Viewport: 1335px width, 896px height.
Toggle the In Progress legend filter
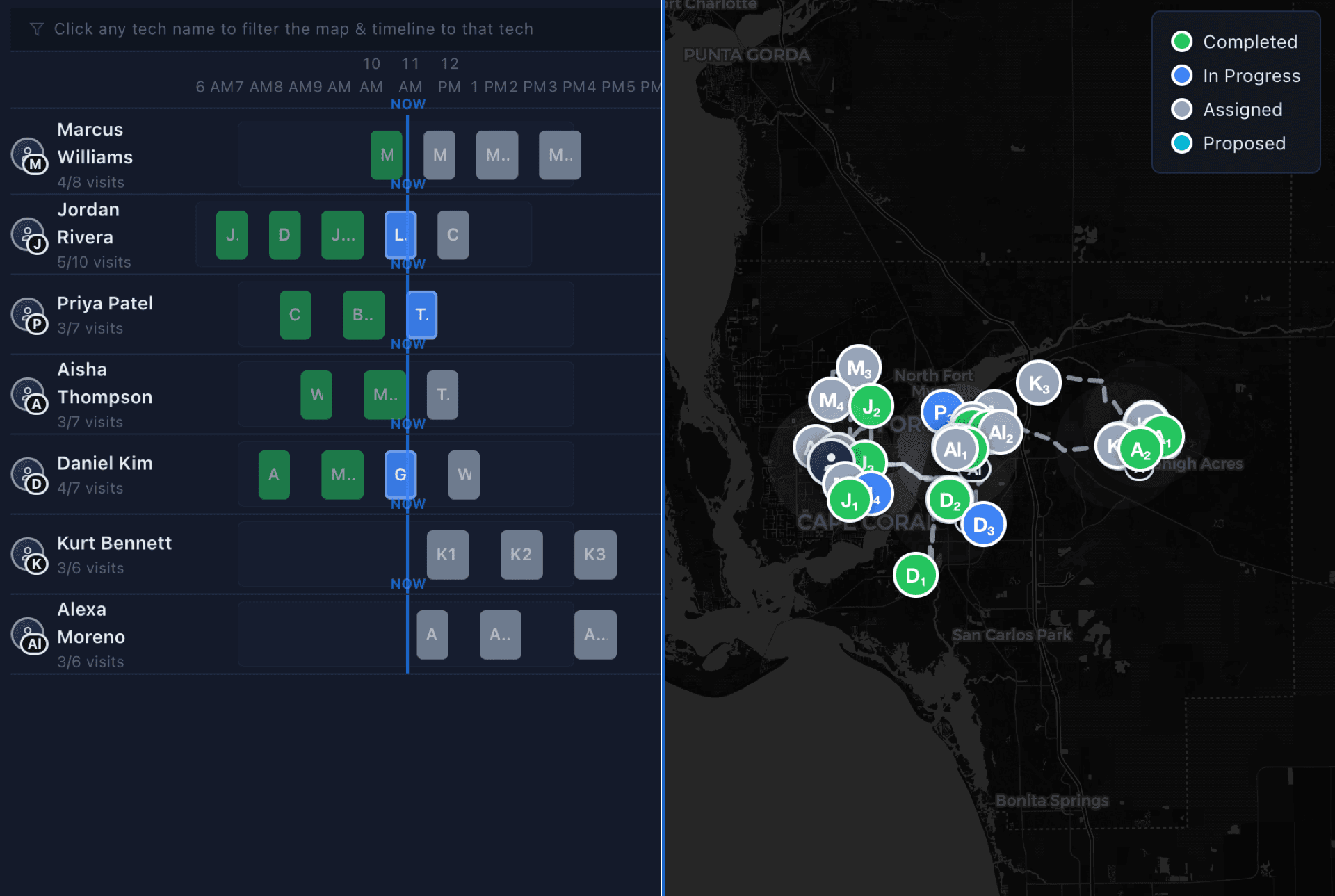point(1181,75)
